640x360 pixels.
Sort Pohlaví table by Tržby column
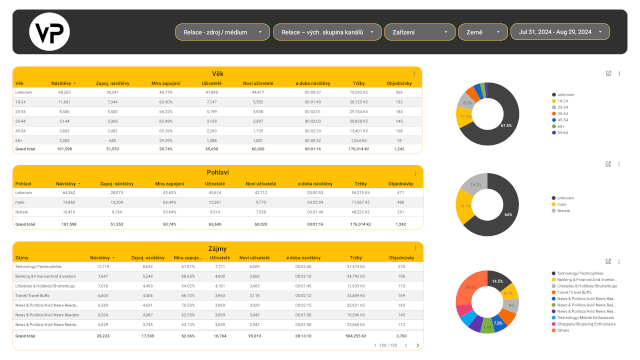tap(360, 184)
